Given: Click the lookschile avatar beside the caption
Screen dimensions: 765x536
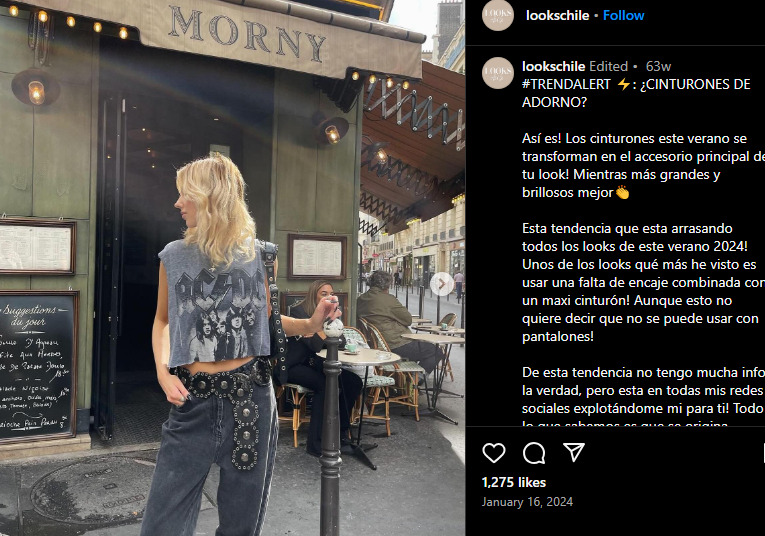Looking at the screenshot, I should pos(498,73).
